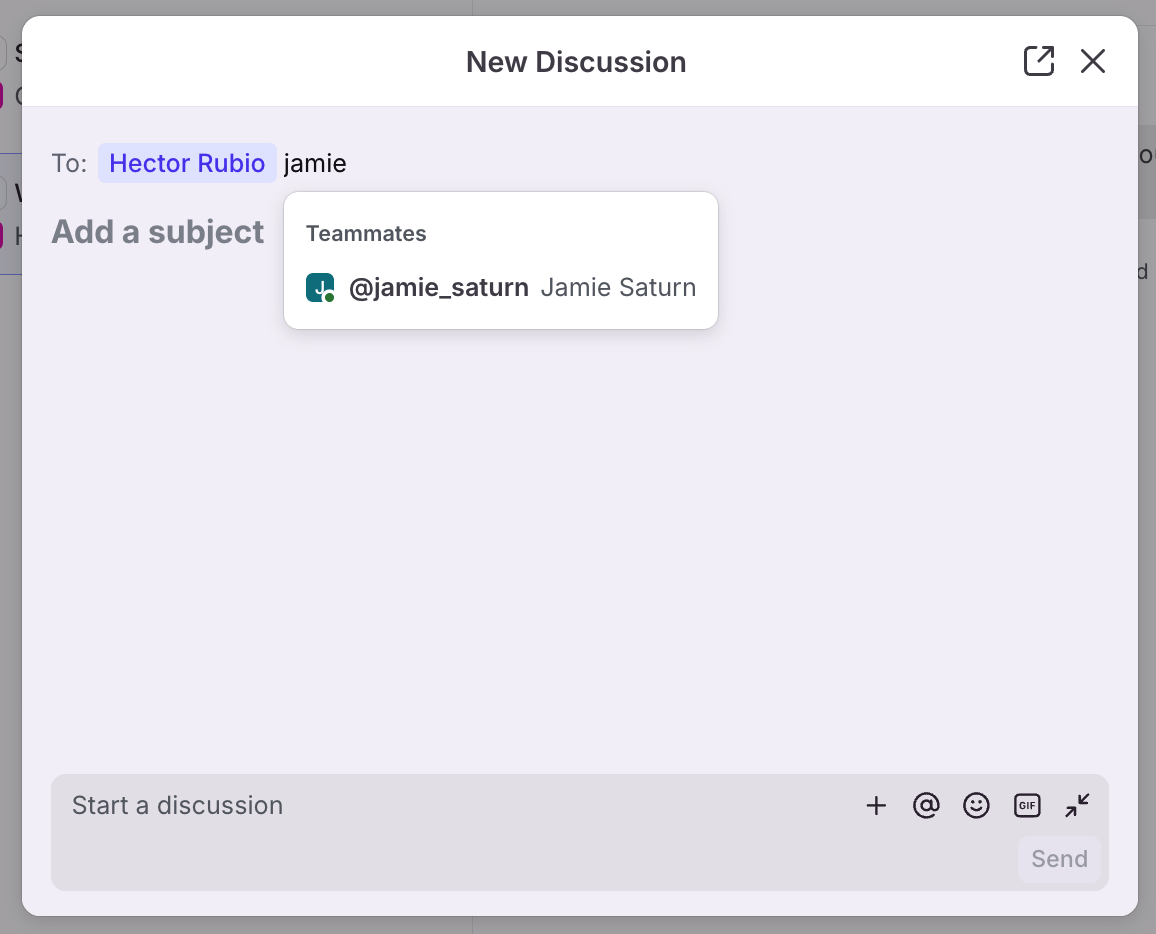Click the partially hidden checkbox behind dialog
This screenshot has width=1156, height=934.
coord(3,52)
